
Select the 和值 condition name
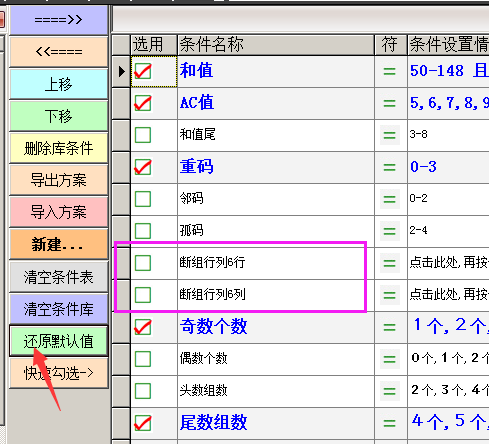(x=196, y=71)
